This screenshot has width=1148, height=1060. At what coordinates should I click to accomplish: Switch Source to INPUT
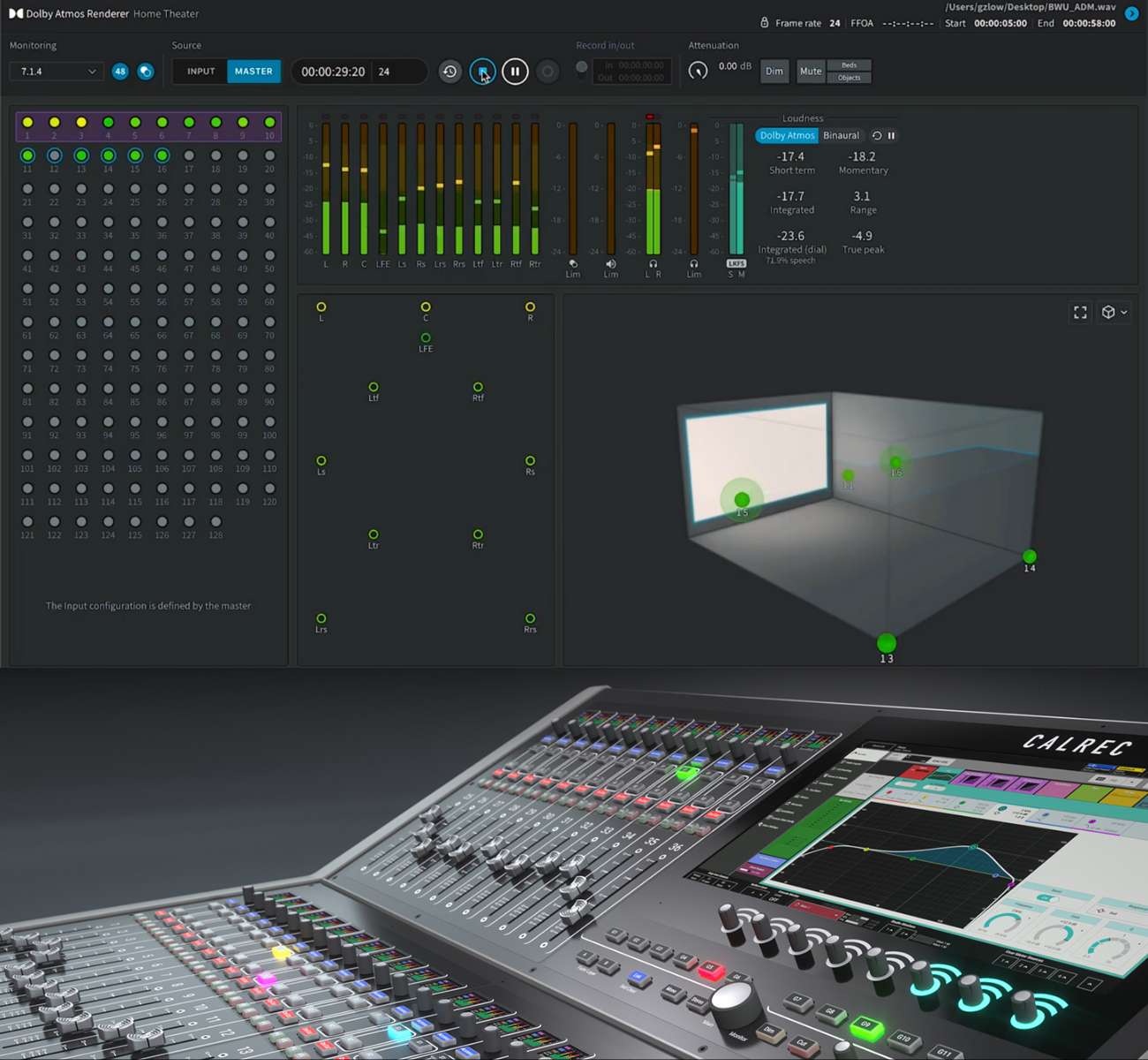point(200,71)
